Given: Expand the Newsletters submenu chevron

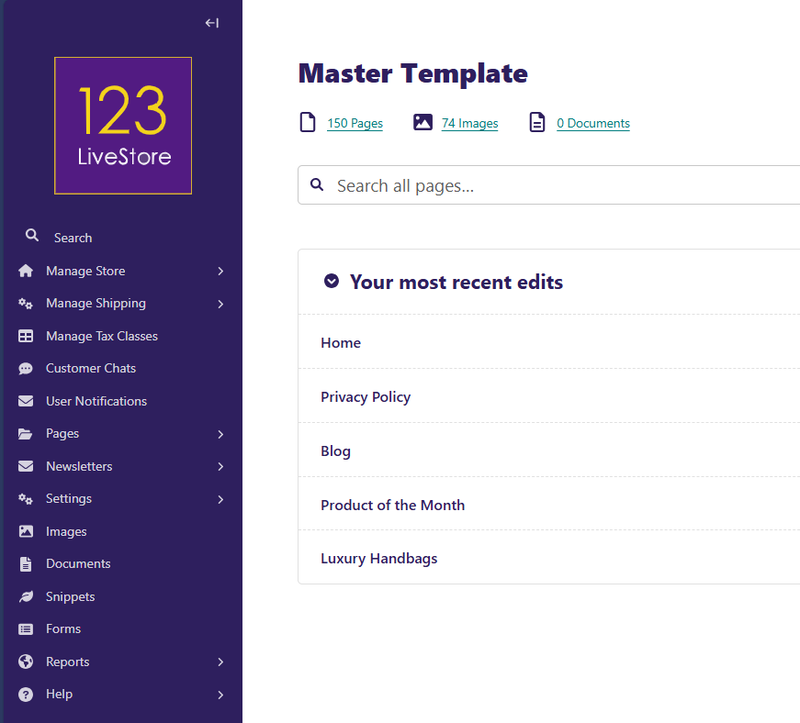Looking at the screenshot, I should (x=220, y=467).
